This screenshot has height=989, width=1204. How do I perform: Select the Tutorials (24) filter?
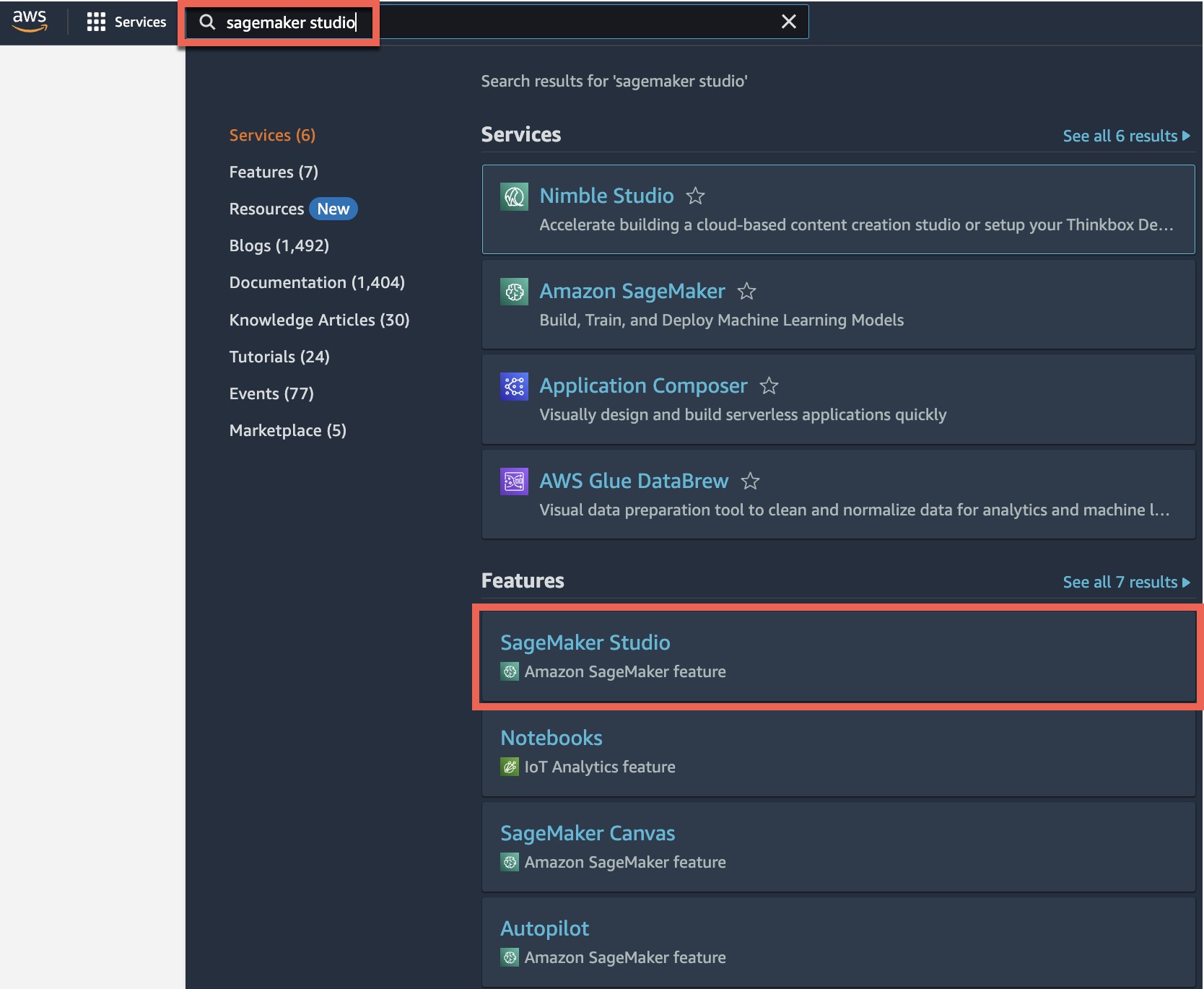pos(279,357)
